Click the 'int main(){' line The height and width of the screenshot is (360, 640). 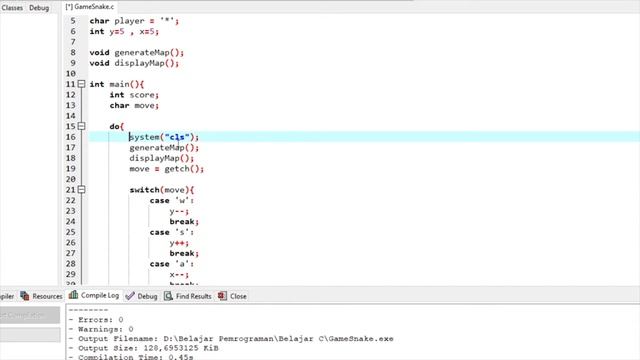click(x=117, y=84)
